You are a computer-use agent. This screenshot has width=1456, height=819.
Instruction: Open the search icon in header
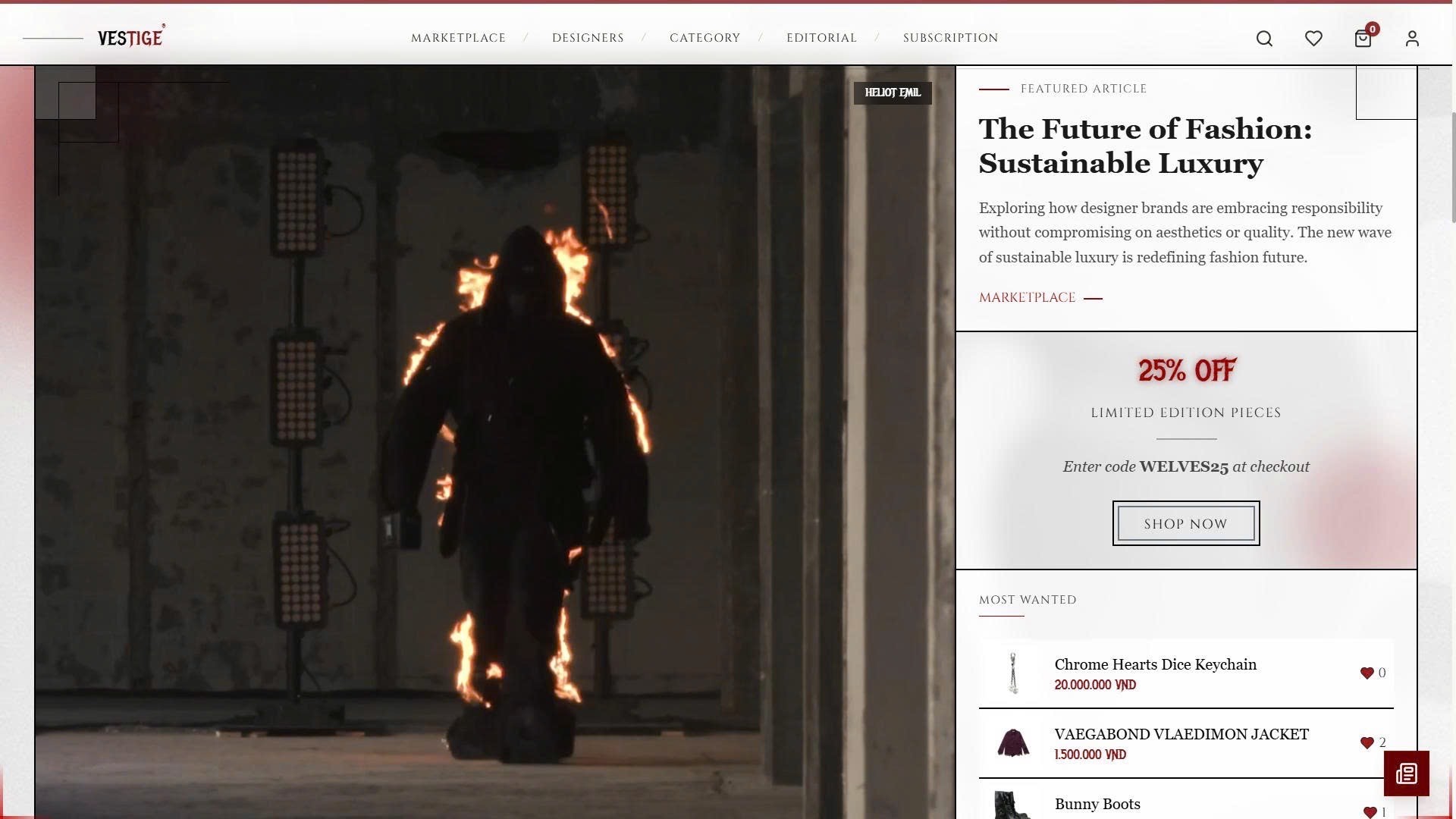[x=1264, y=39]
